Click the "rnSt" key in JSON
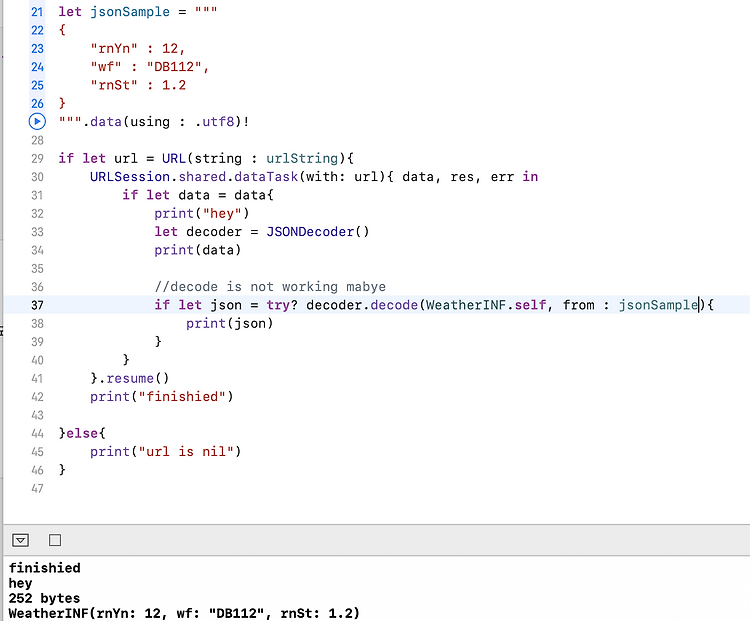750x621 pixels. coord(114,85)
